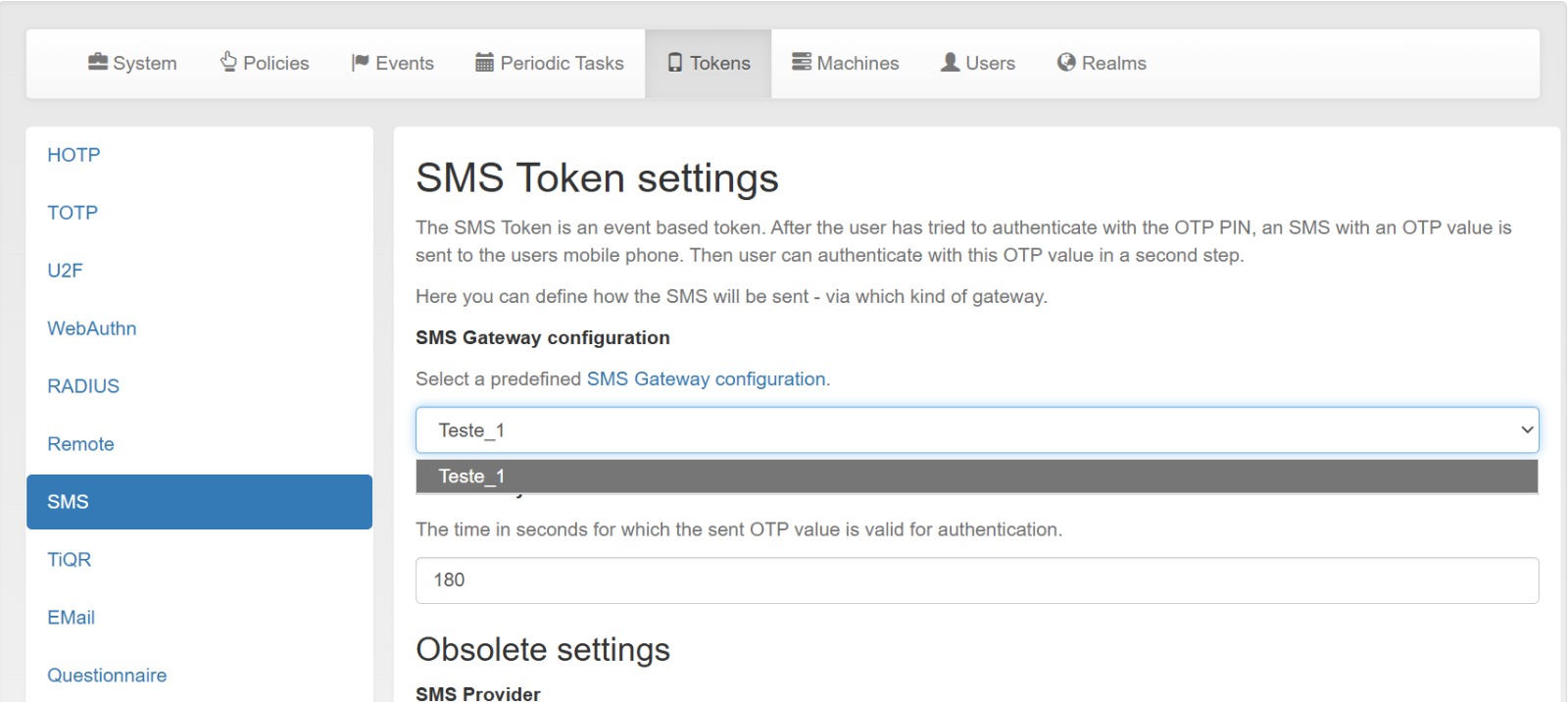This screenshot has width=1568, height=702.
Task: Click the Periodic Tasks calendar icon
Action: coord(484,63)
